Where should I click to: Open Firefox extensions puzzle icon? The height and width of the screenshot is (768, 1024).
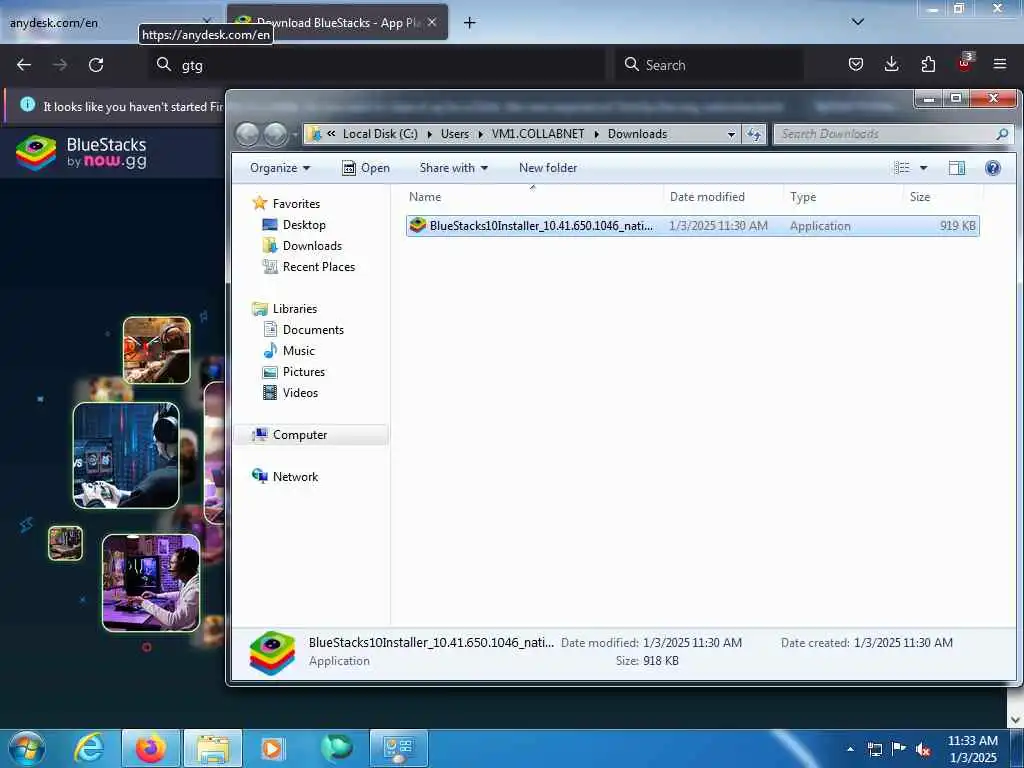click(x=928, y=64)
